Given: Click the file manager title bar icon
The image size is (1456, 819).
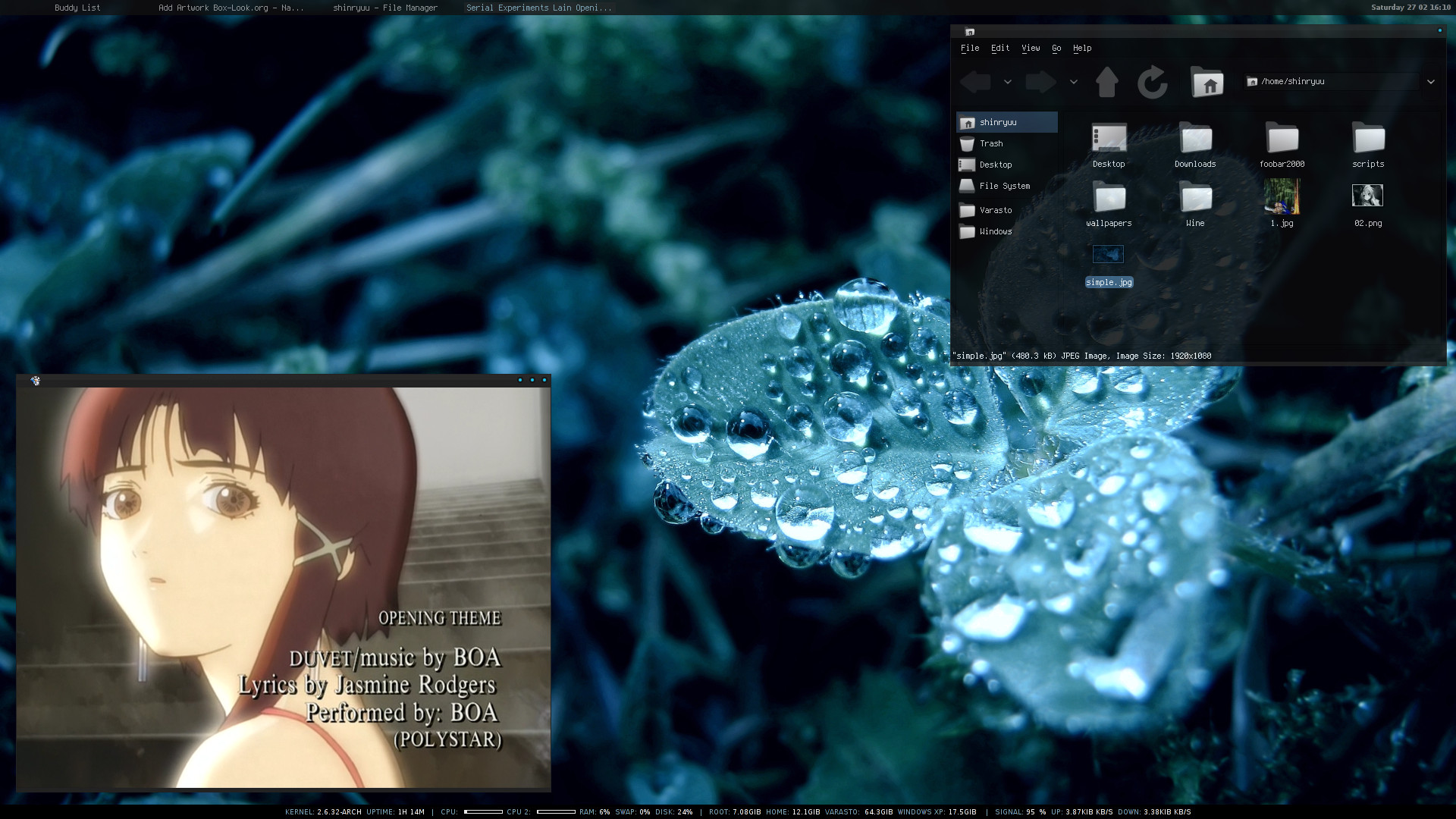Looking at the screenshot, I should tap(969, 32).
